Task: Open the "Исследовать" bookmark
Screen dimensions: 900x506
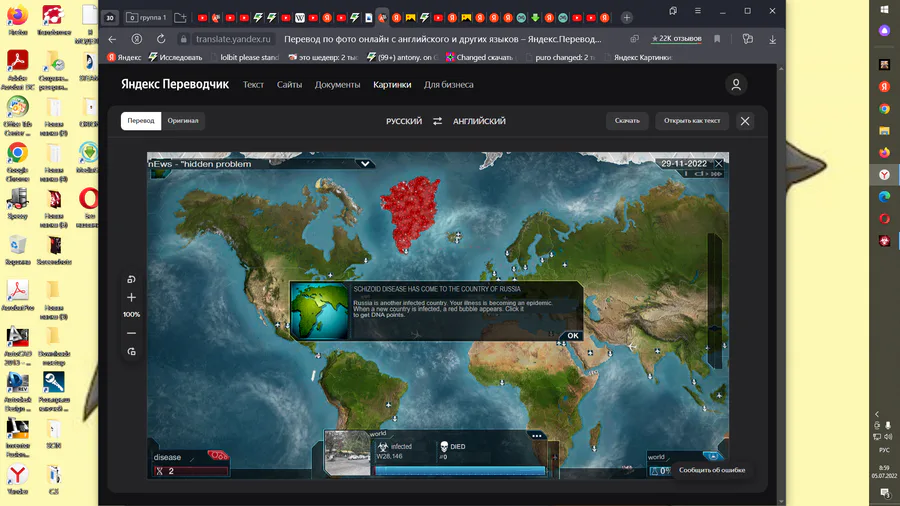Action: point(175,57)
